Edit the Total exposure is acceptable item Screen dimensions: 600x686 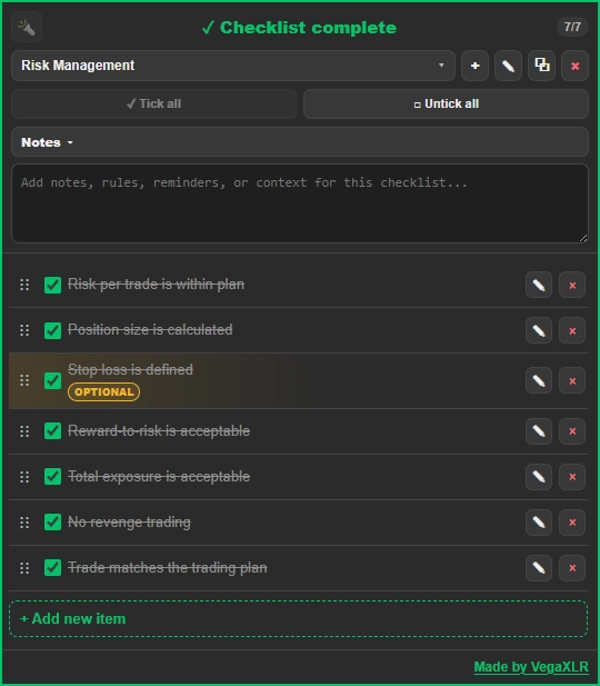coord(539,477)
